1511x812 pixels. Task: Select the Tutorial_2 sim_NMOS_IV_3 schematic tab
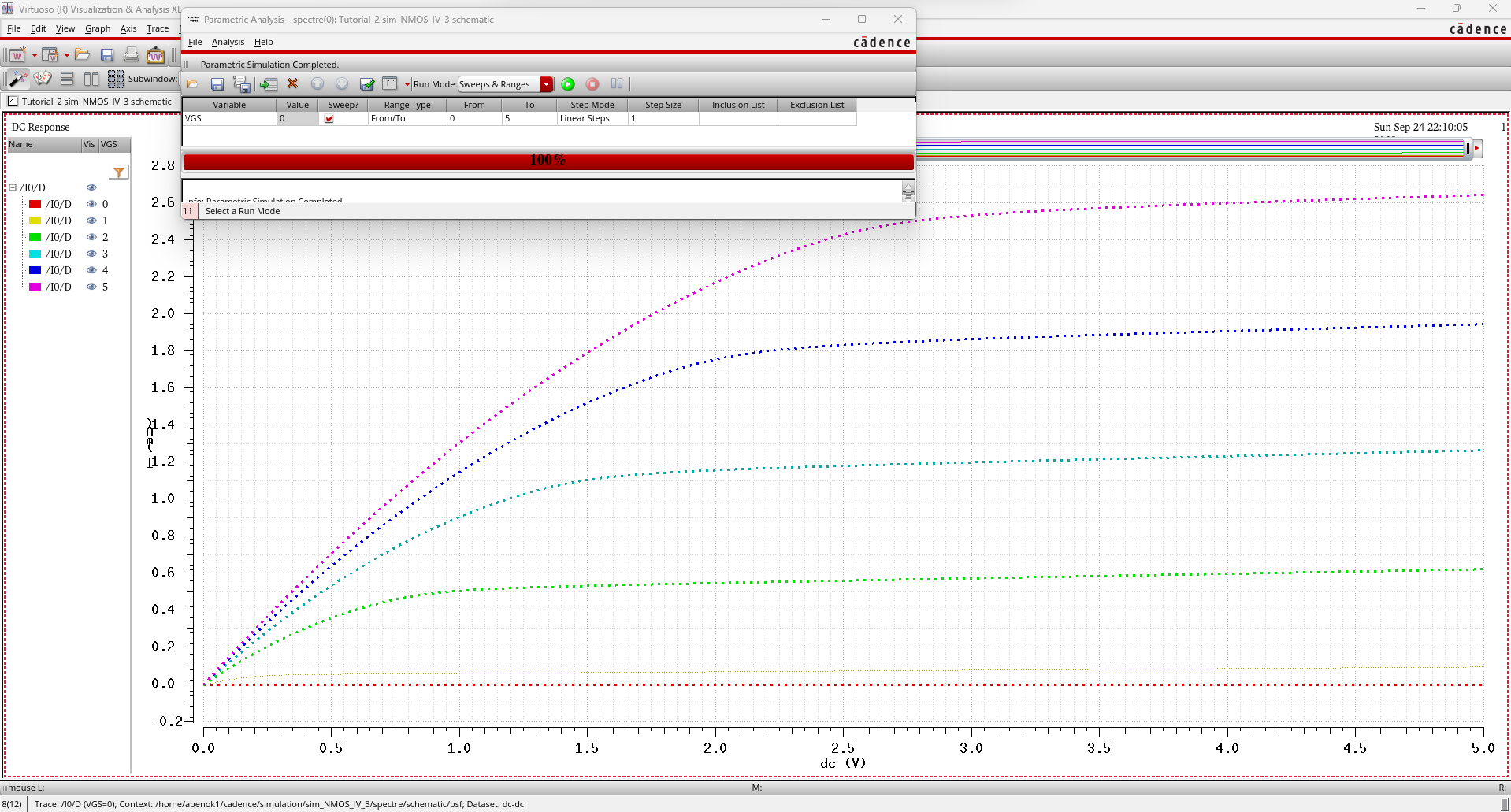(x=90, y=102)
